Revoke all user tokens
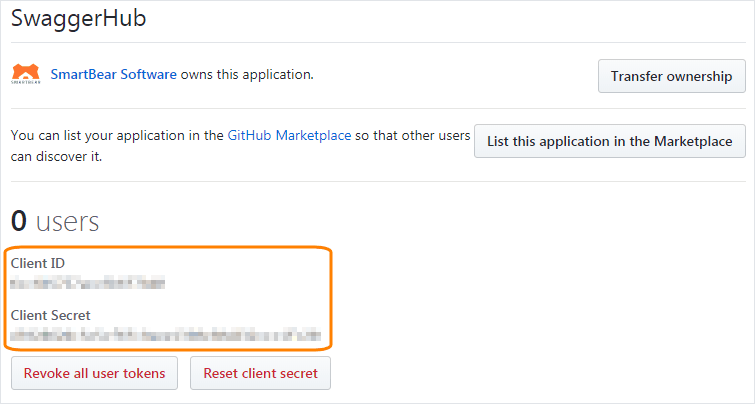The width and height of the screenshot is (755, 404). point(95,373)
